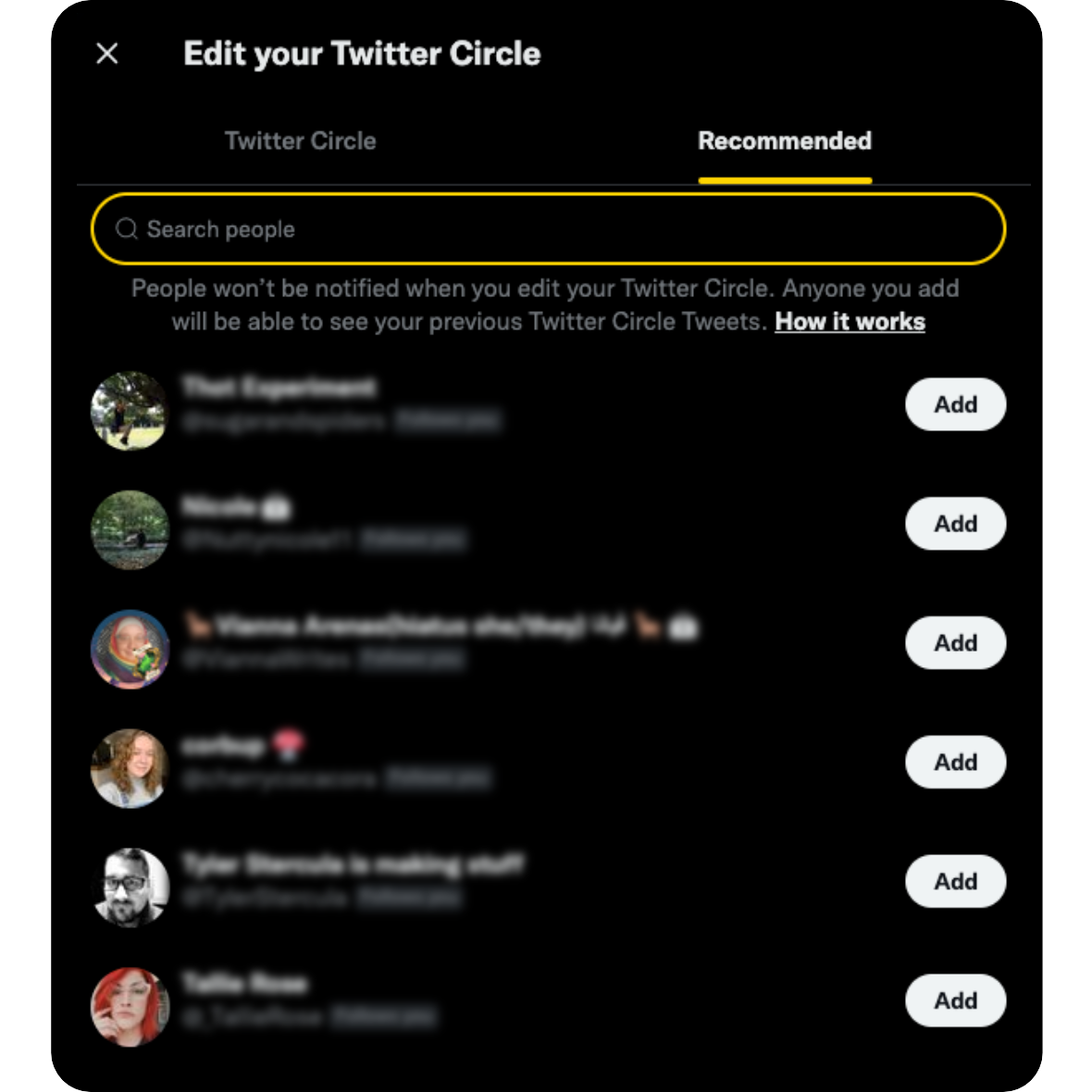Click the Search people field
The height and width of the screenshot is (1092, 1092).
tap(555, 229)
